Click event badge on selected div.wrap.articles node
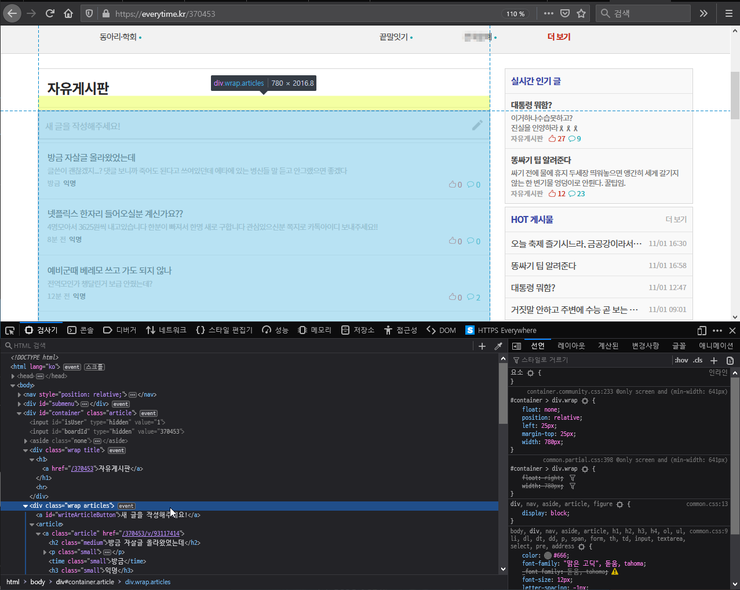Viewport: 740px width, 590px height. click(x=126, y=506)
